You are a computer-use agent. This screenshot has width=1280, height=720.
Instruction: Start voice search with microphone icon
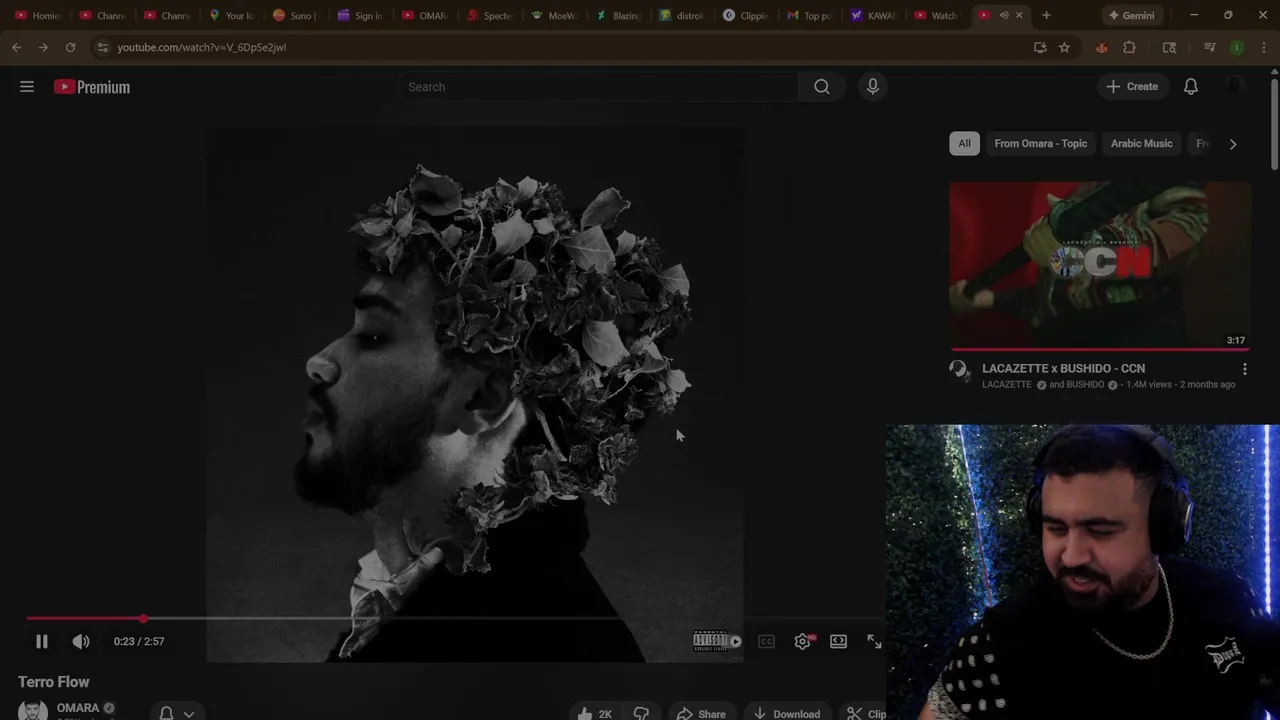tap(873, 87)
